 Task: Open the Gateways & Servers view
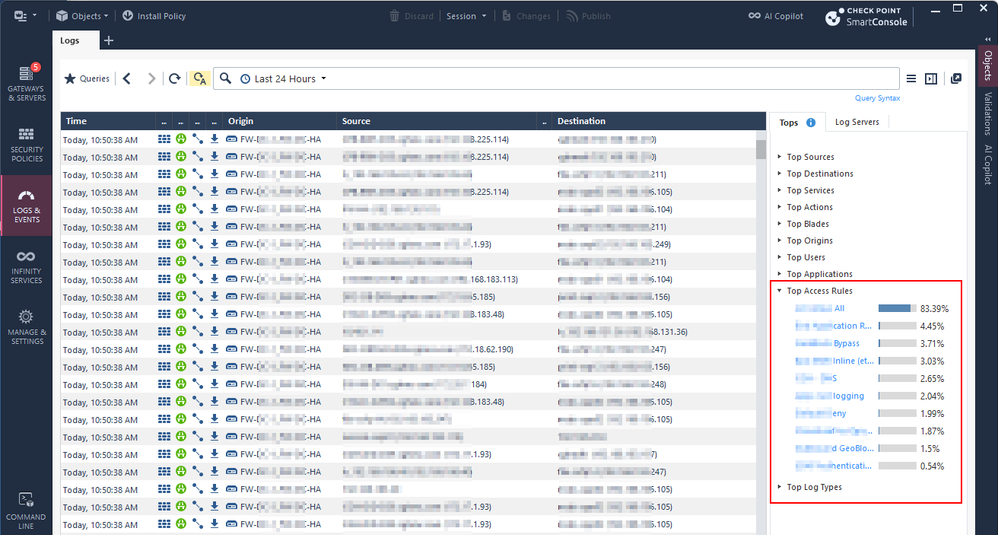pos(26,81)
